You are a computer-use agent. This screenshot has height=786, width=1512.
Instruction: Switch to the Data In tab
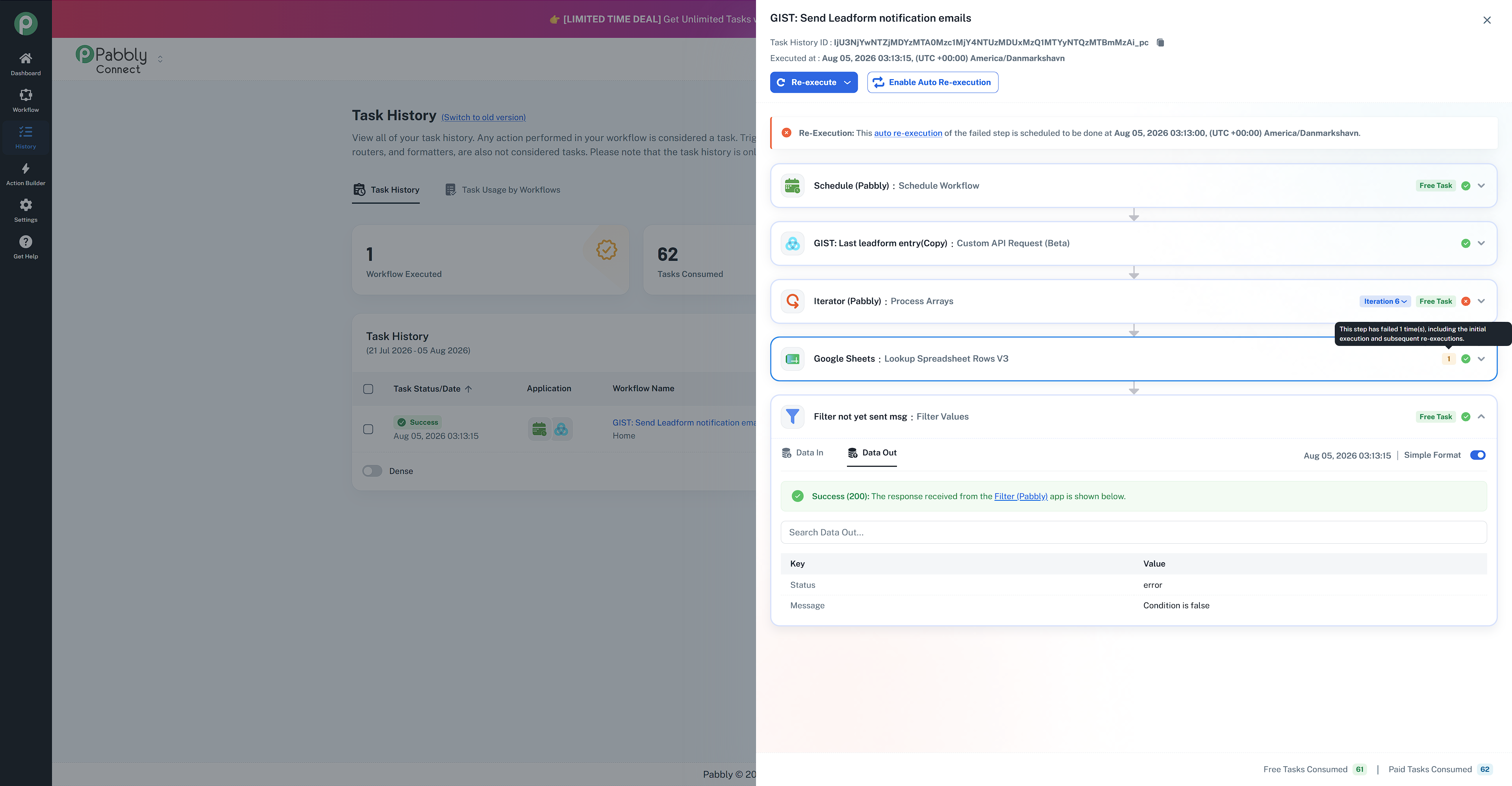pyautogui.click(x=802, y=453)
